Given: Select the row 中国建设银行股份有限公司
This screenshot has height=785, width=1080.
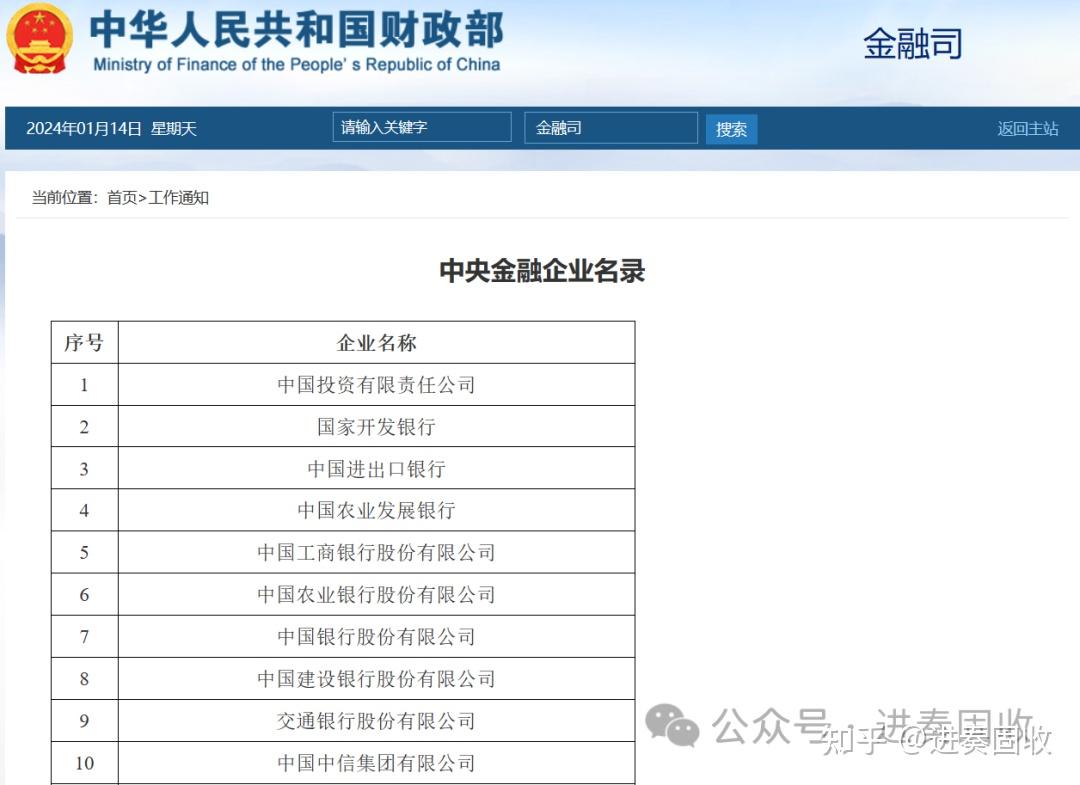Looking at the screenshot, I should pyautogui.click(x=343, y=678).
